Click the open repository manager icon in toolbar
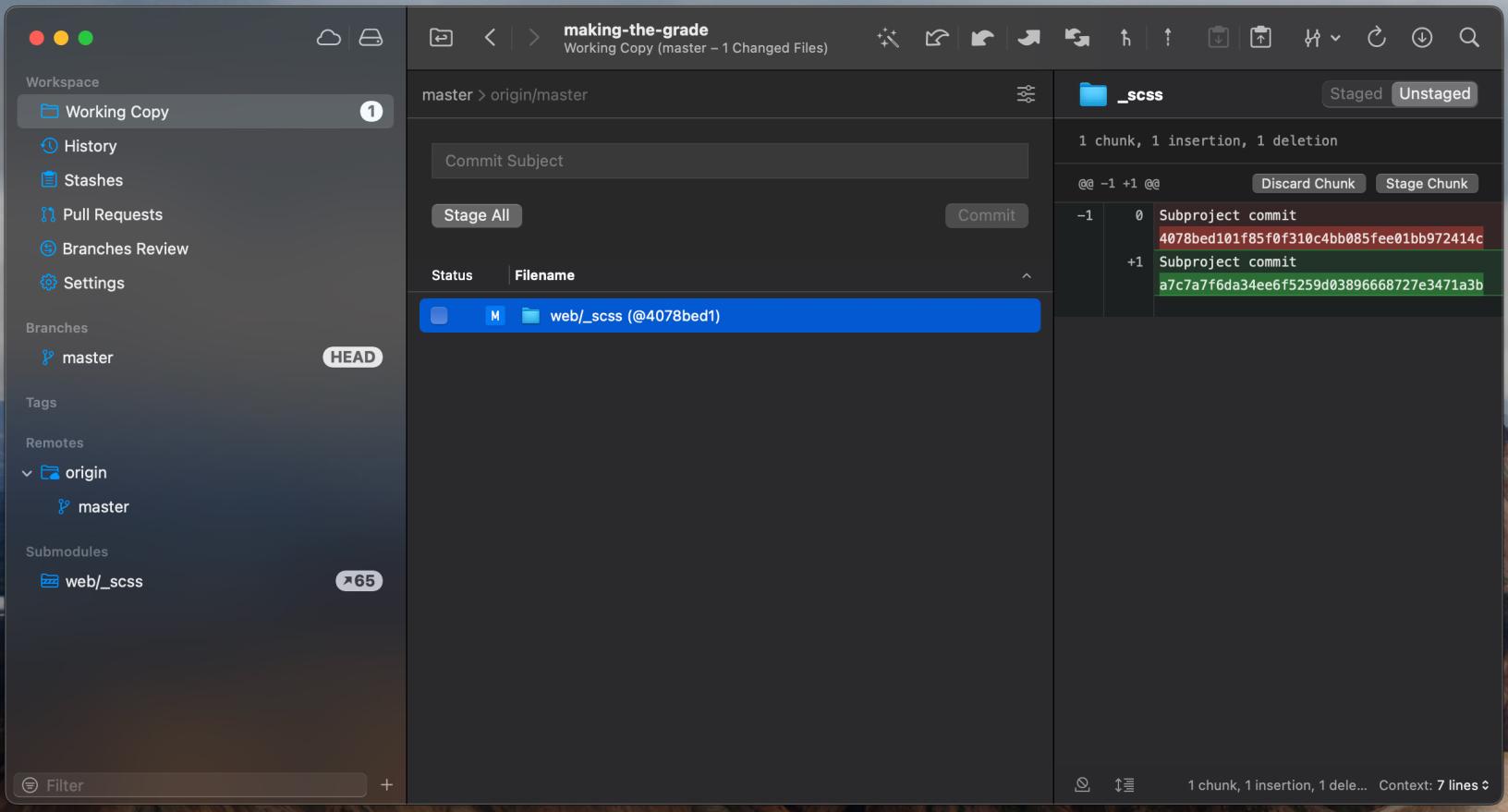This screenshot has height=812, width=1508. pyautogui.click(x=442, y=38)
